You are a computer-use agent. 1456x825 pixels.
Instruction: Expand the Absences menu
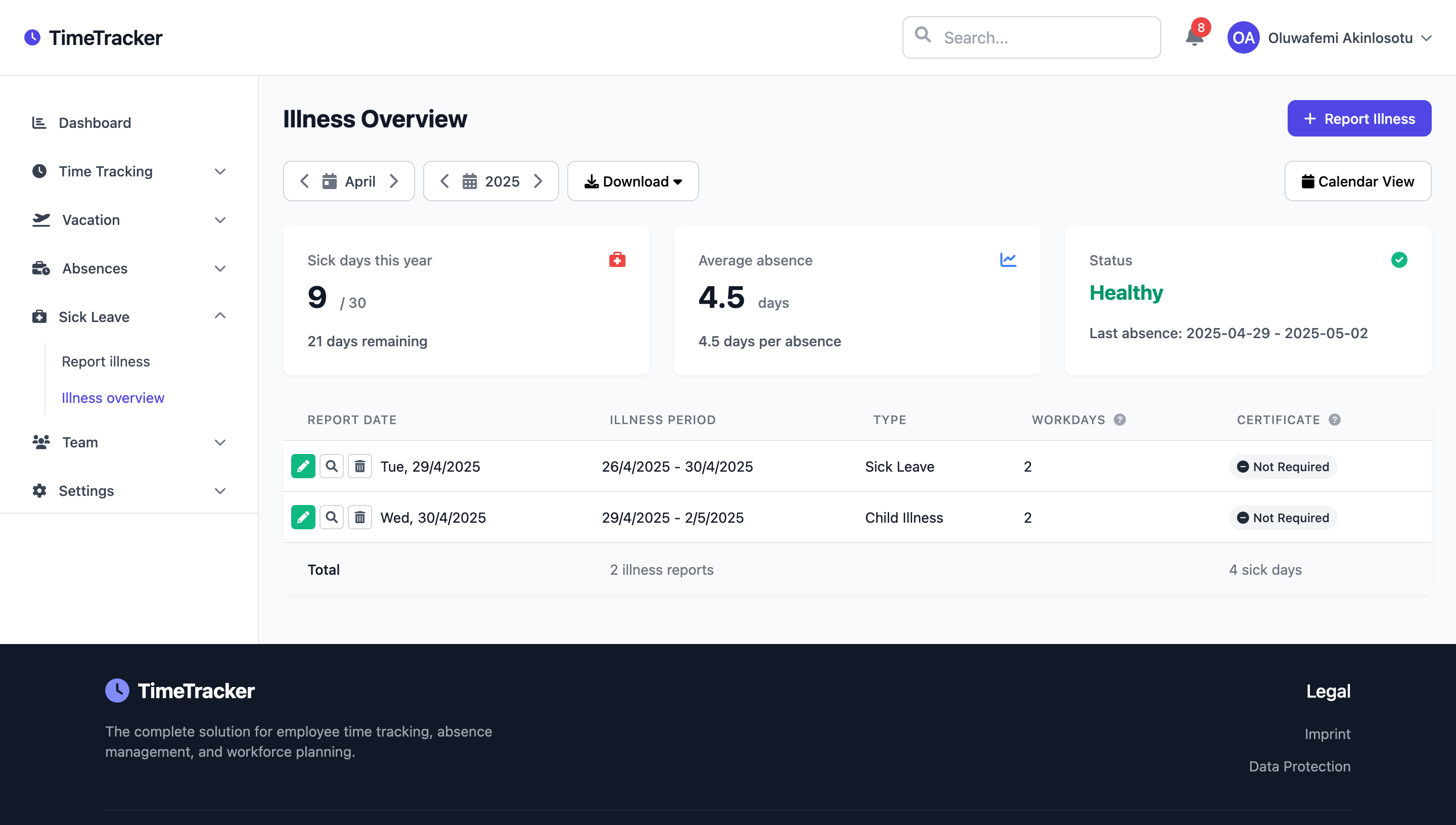point(130,268)
